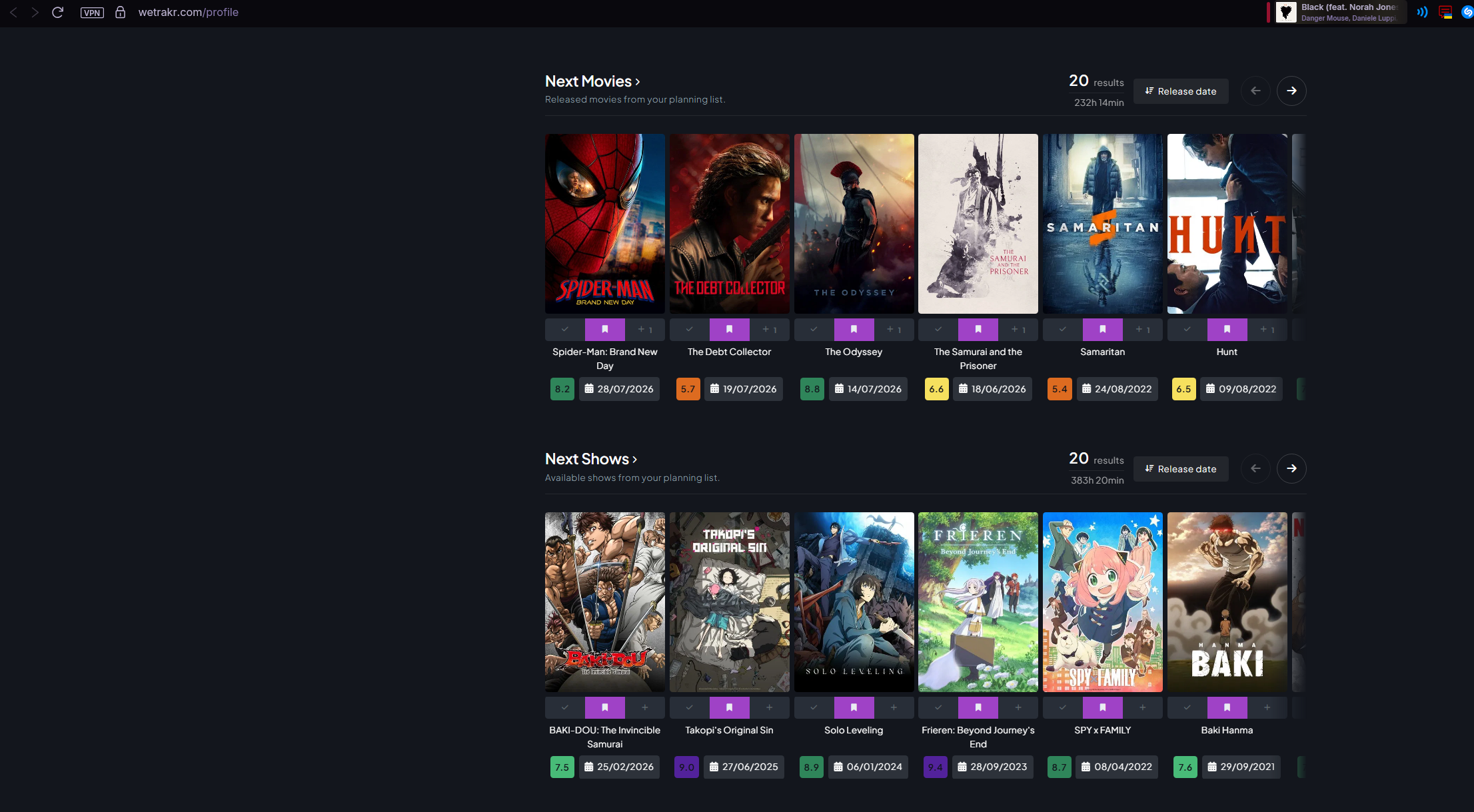Mark Baki Hanma as watched
The width and height of the screenshot is (1474, 812).
pos(1187,707)
